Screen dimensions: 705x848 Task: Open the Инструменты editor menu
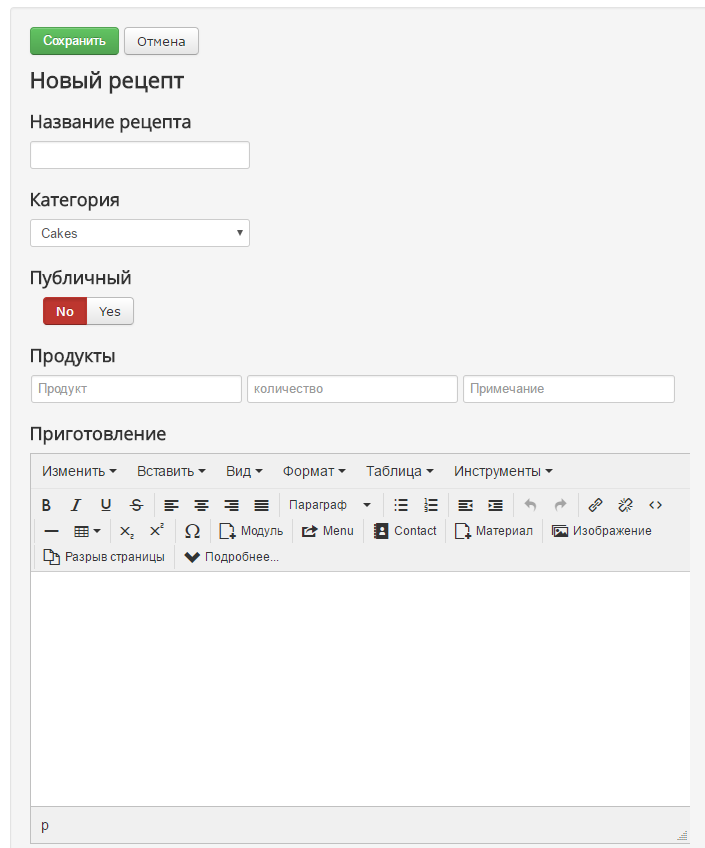click(503, 471)
